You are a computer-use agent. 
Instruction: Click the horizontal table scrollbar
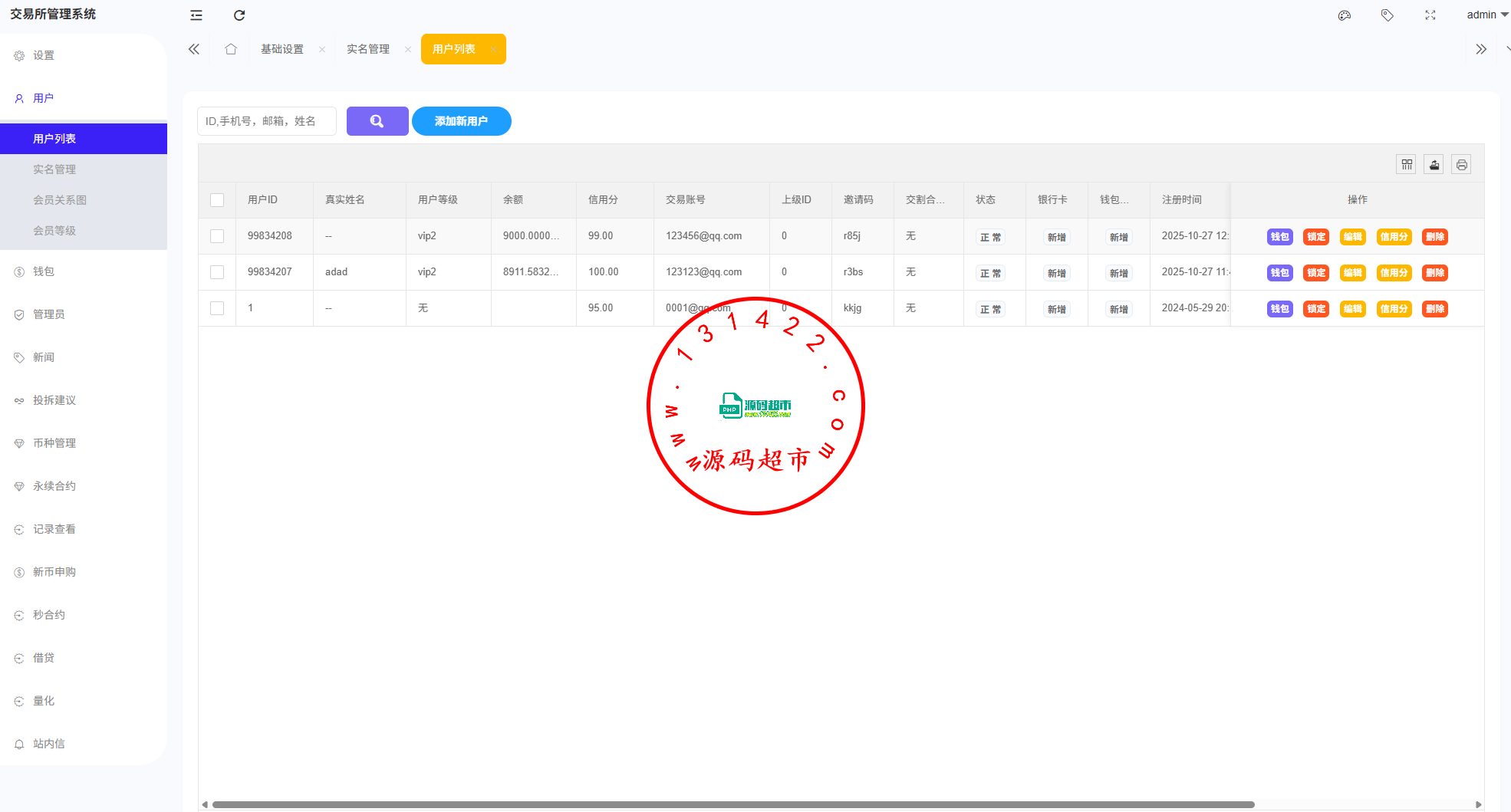click(x=732, y=804)
